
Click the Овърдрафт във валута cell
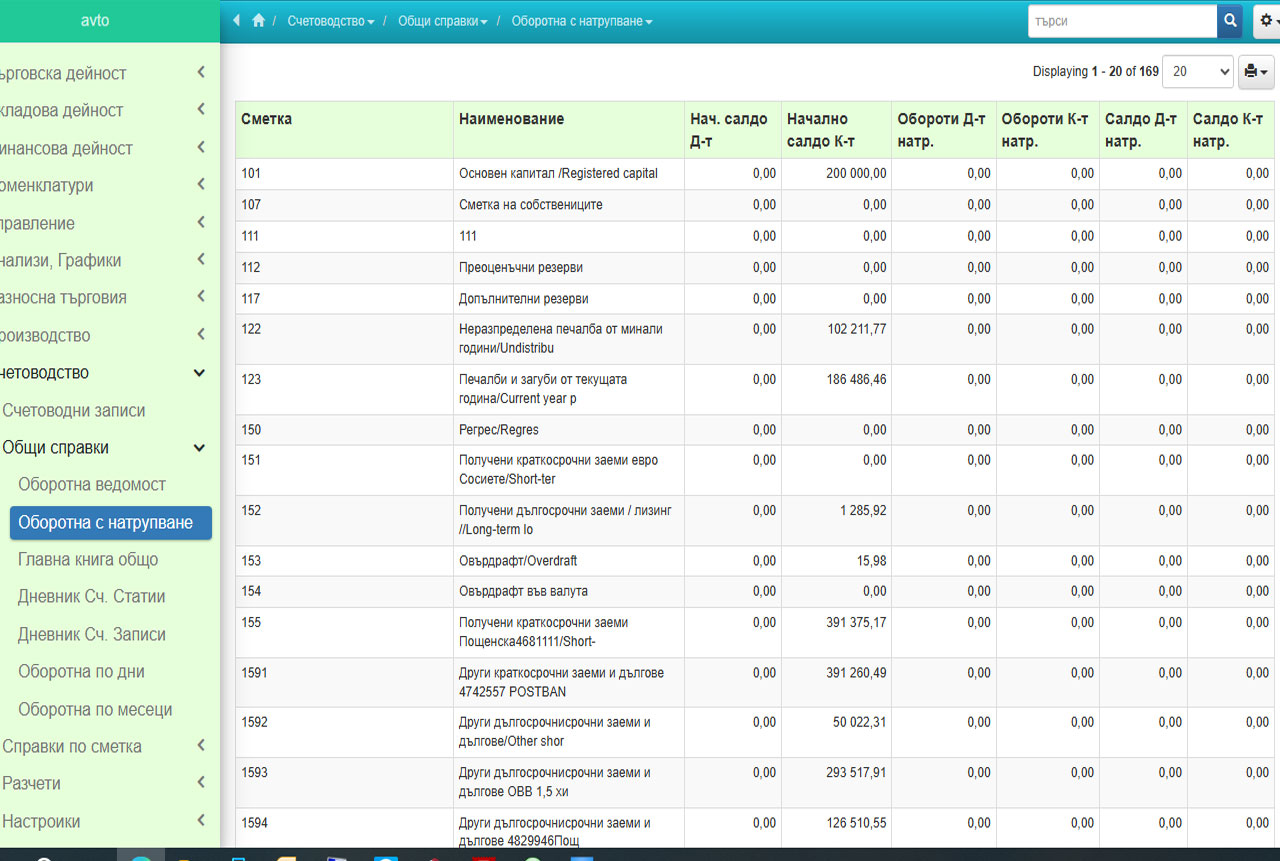568,592
